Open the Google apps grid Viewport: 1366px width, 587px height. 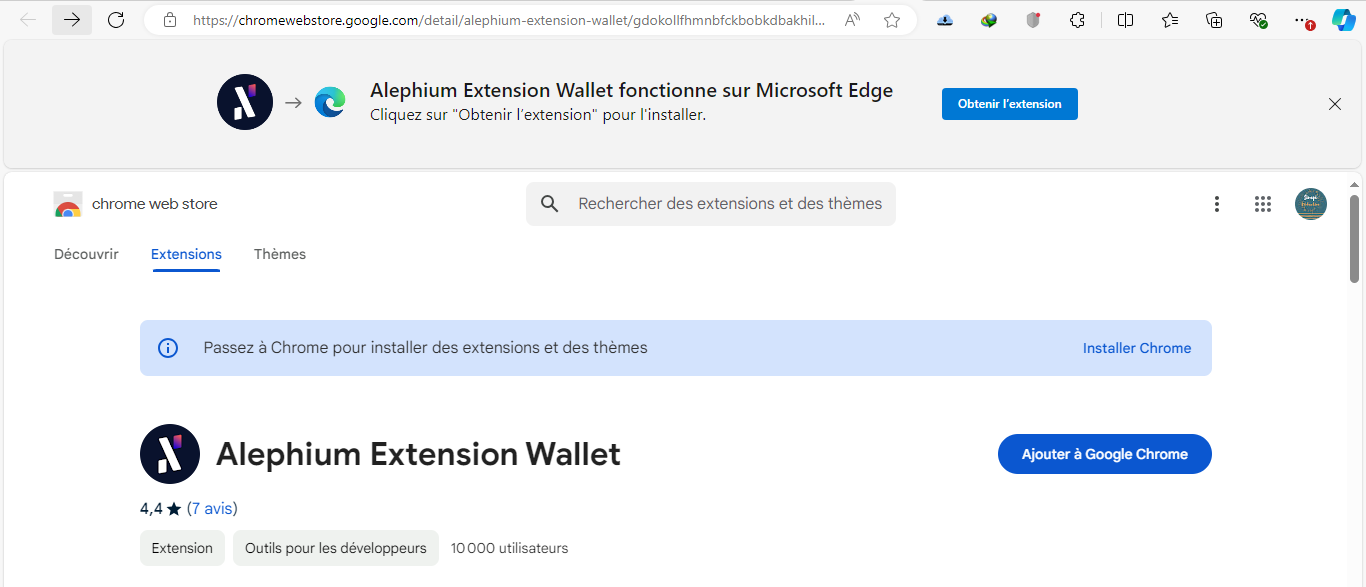pos(1263,204)
